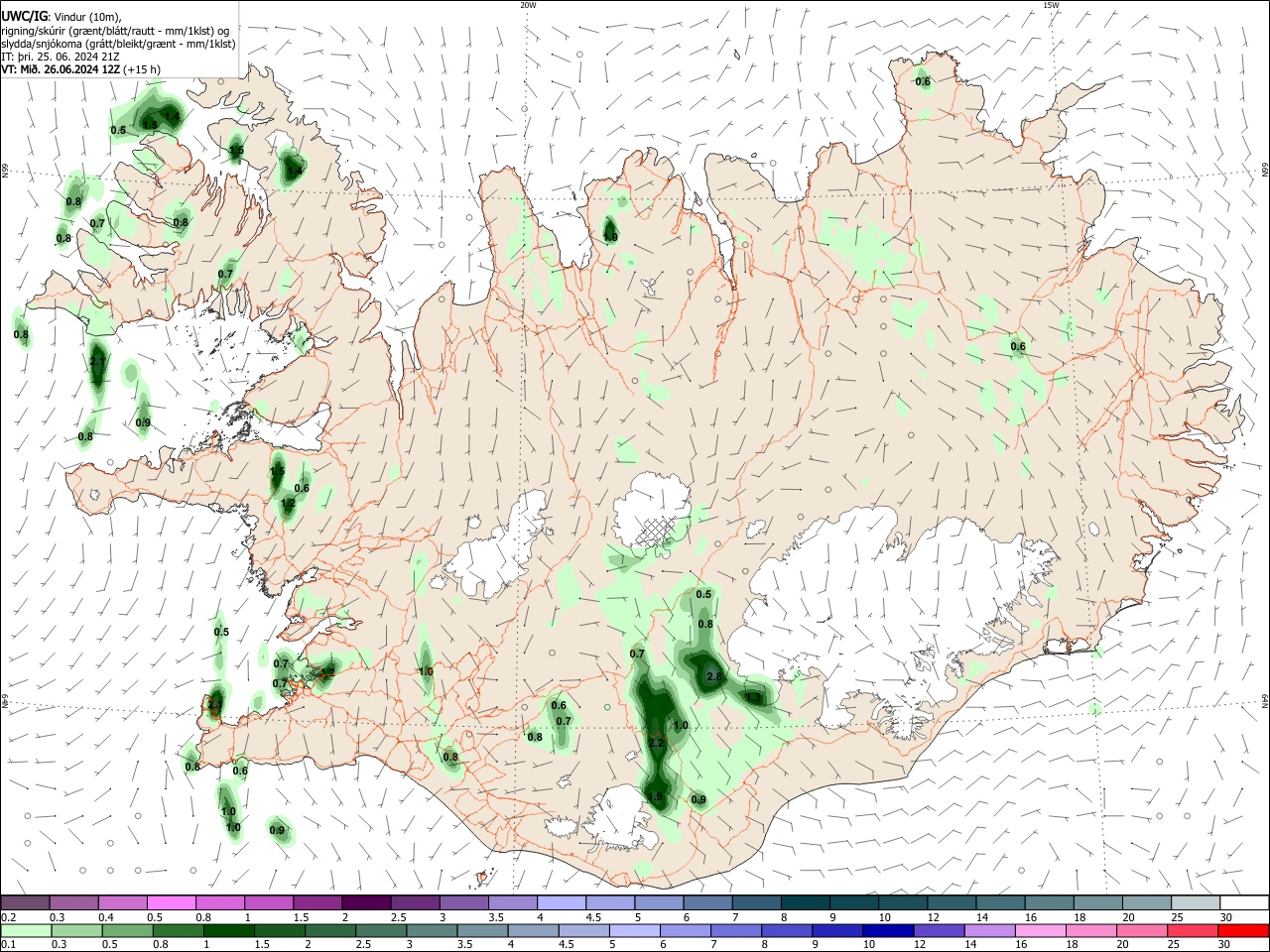Click the 'UWC/IG: Vindur (10m)' title text
The width and height of the screenshot is (1270, 952).
click(x=61, y=17)
